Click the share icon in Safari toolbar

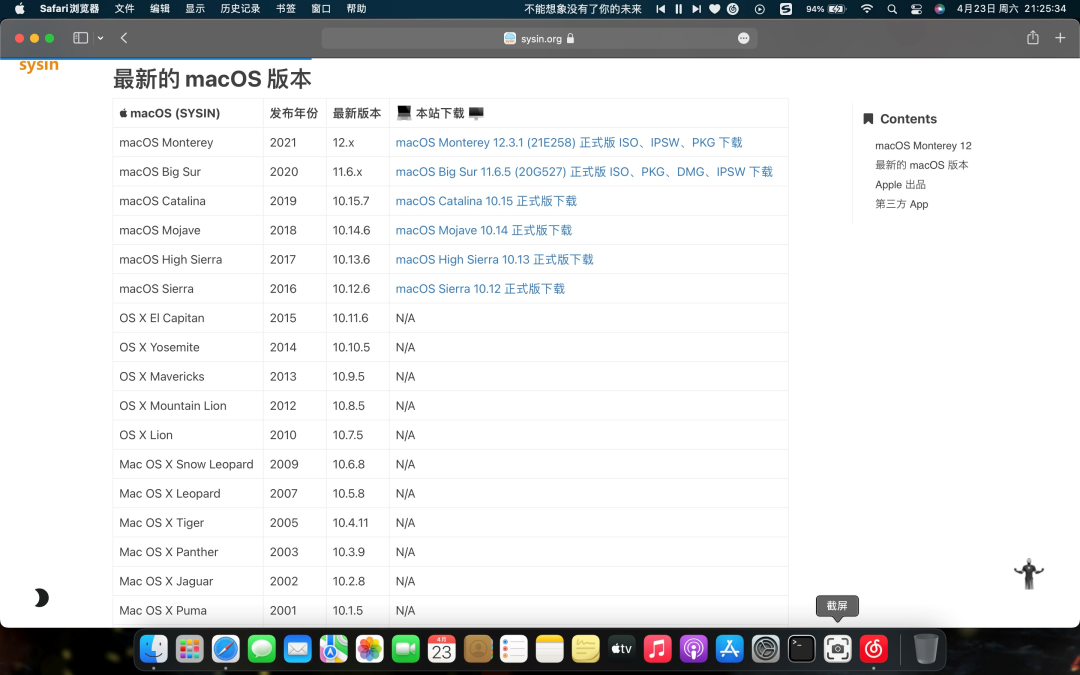click(x=1033, y=38)
